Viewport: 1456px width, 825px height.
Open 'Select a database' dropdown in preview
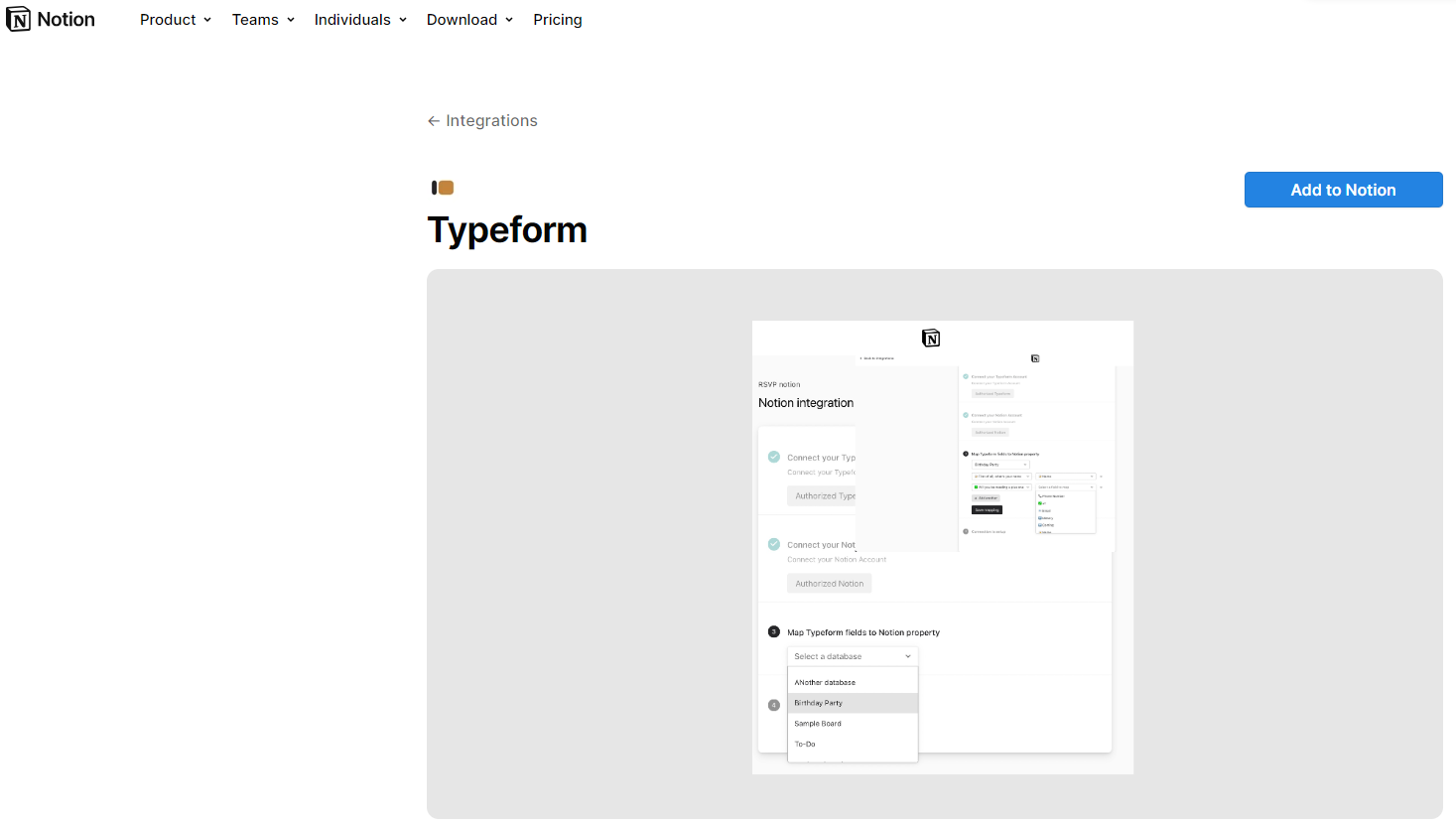[853, 656]
